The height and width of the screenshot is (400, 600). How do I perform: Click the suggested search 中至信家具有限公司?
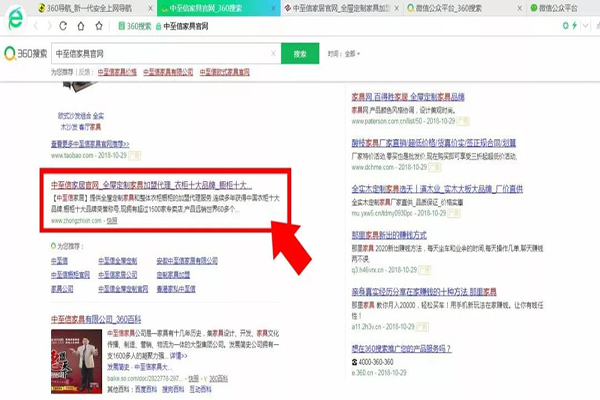[x=168, y=72]
